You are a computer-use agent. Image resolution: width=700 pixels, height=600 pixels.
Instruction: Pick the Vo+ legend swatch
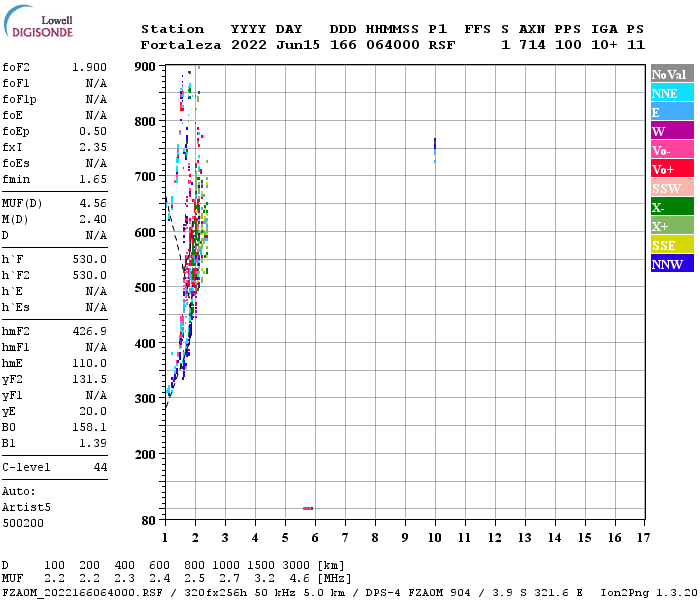coord(672,169)
